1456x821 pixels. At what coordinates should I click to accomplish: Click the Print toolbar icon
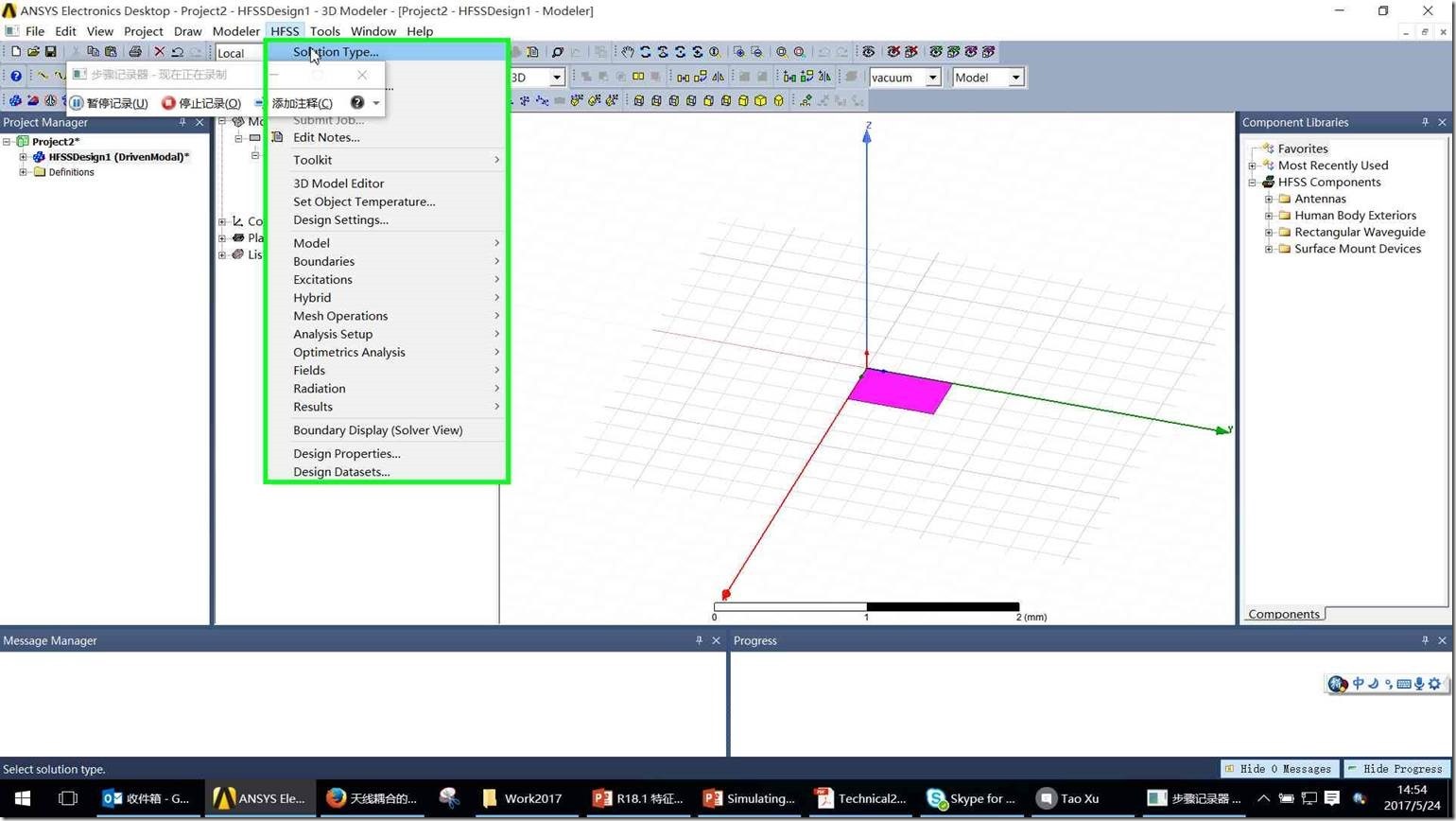(x=135, y=52)
